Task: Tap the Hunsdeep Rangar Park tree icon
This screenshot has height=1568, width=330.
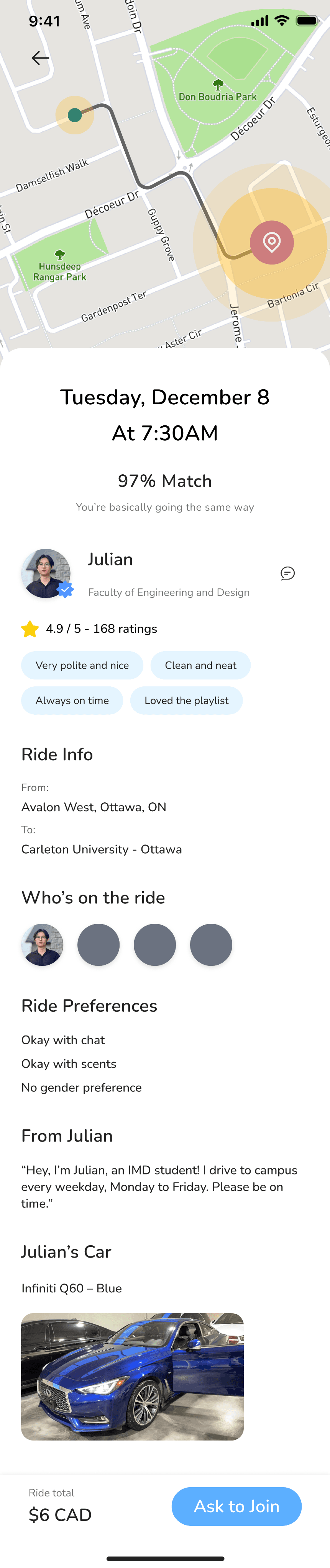Action: tap(60, 255)
